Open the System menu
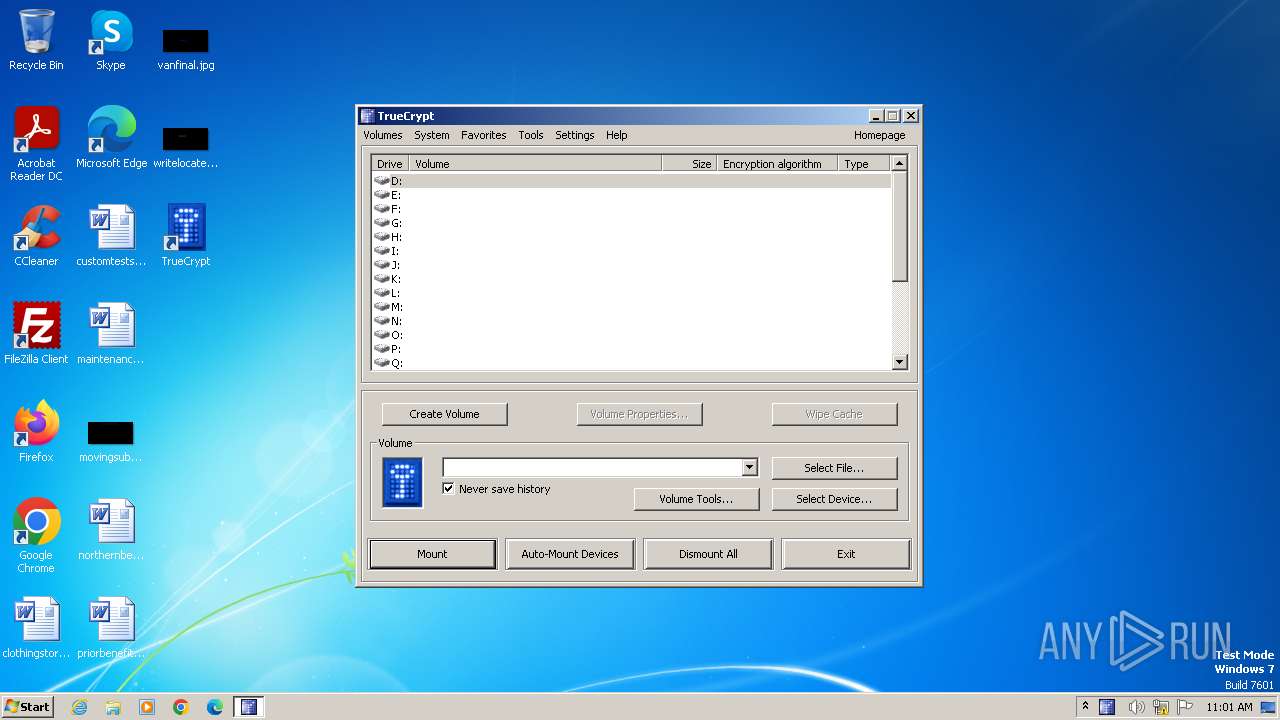The height and width of the screenshot is (720, 1280). (432, 135)
